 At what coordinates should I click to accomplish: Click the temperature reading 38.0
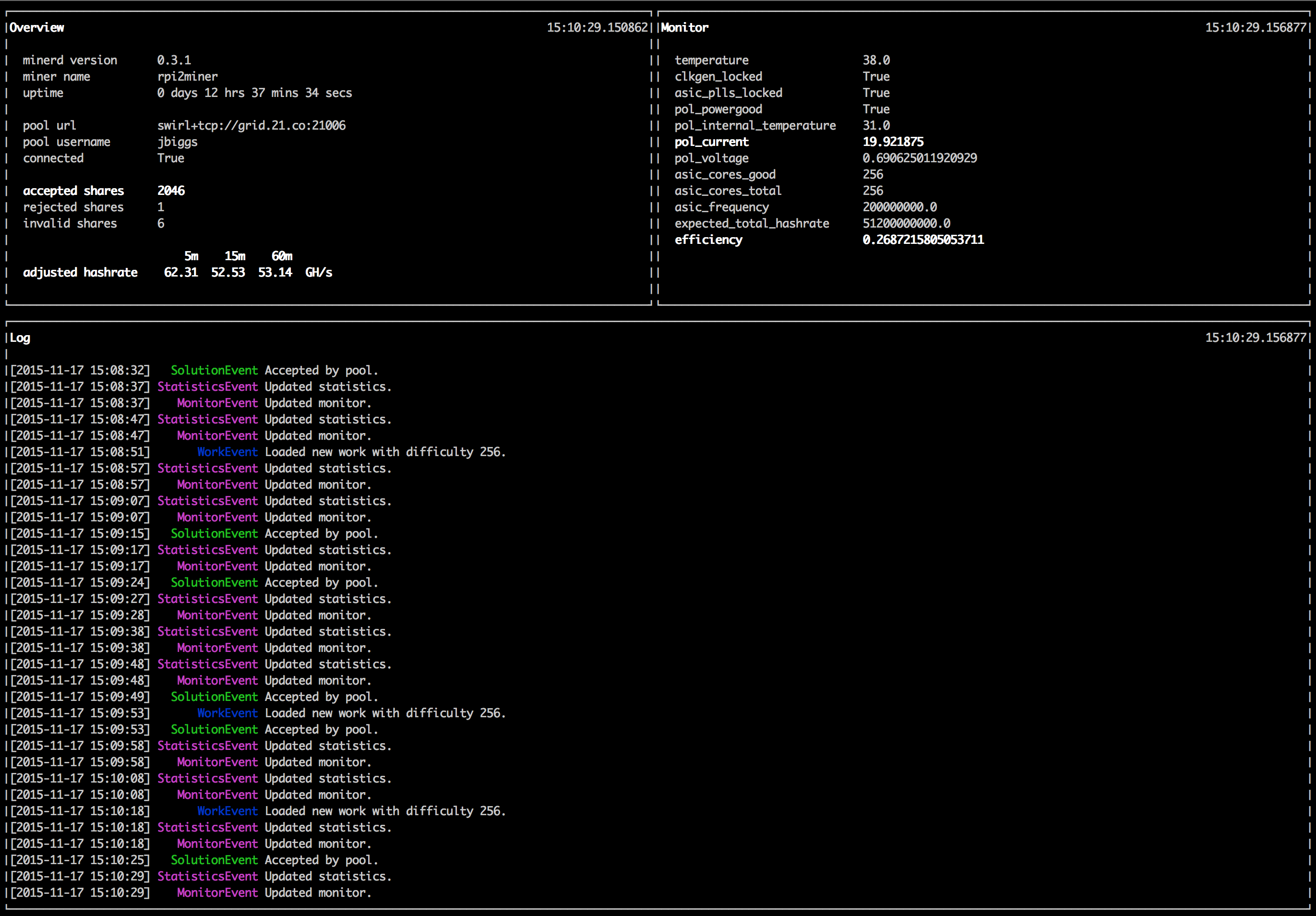[876, 60]
